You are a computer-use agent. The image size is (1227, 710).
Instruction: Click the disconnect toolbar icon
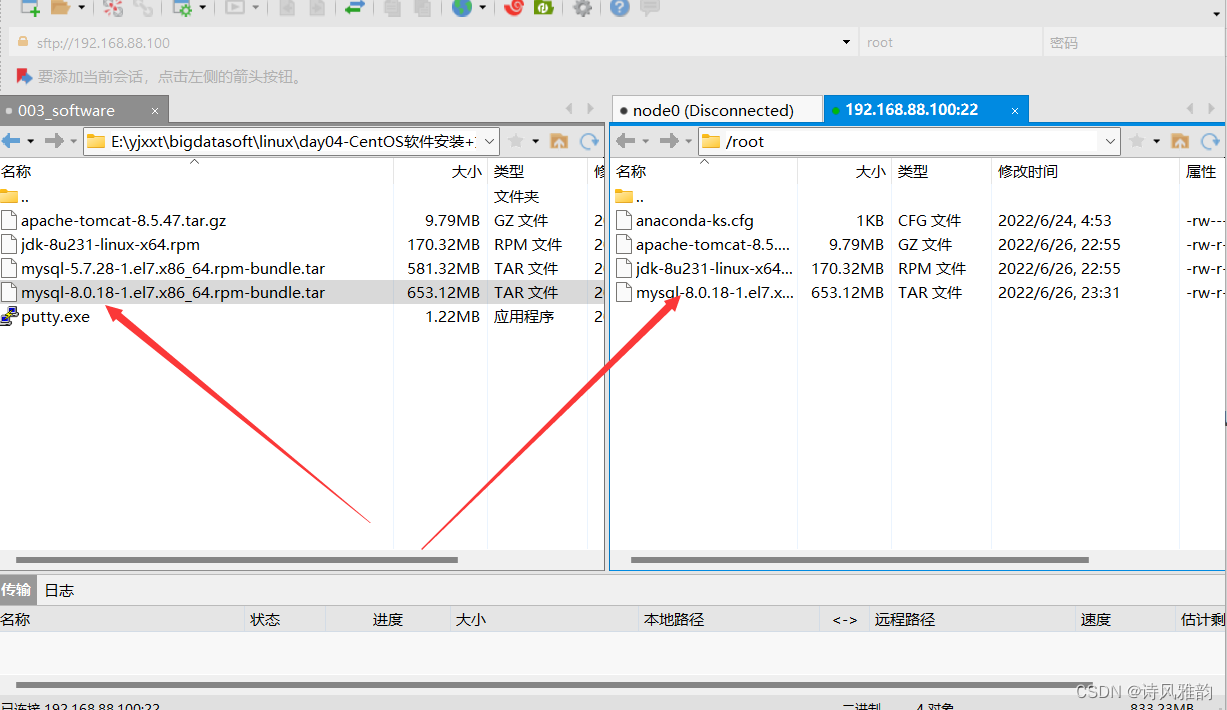[113, 8]
